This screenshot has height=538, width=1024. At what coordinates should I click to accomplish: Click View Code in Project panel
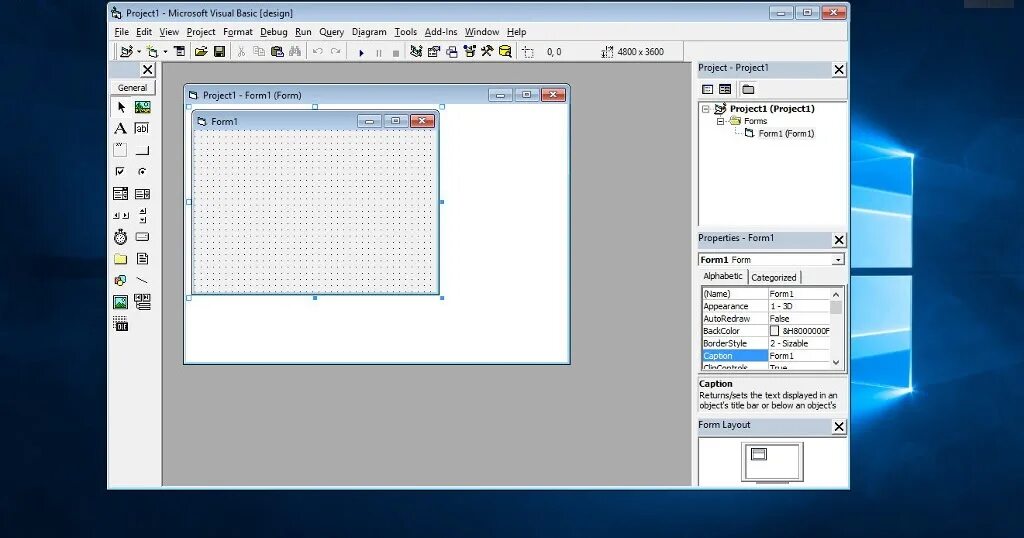tap(707, 89)
